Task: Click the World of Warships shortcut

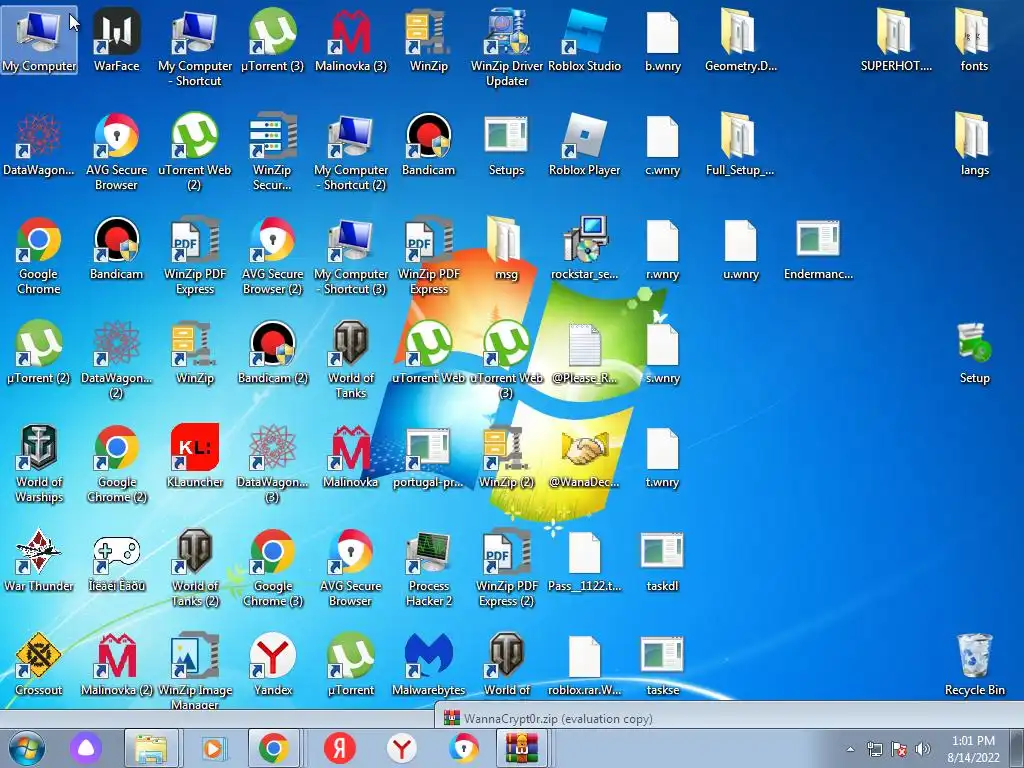Action: tap(39, 464)
